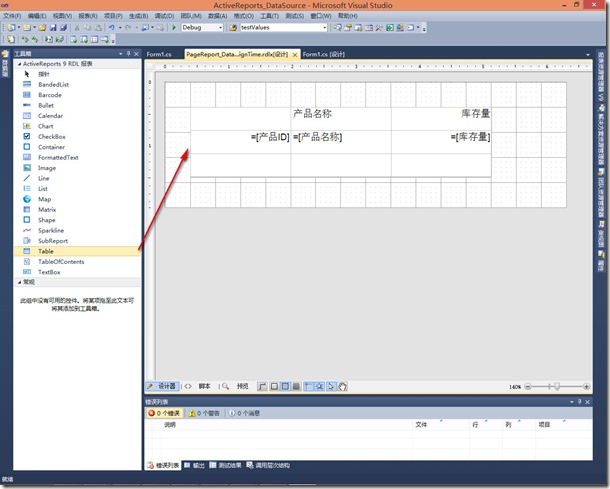The width and height of the screenshot is (610, 489).
Task: Start debugging with the green play icon
Action: point(174,28)
